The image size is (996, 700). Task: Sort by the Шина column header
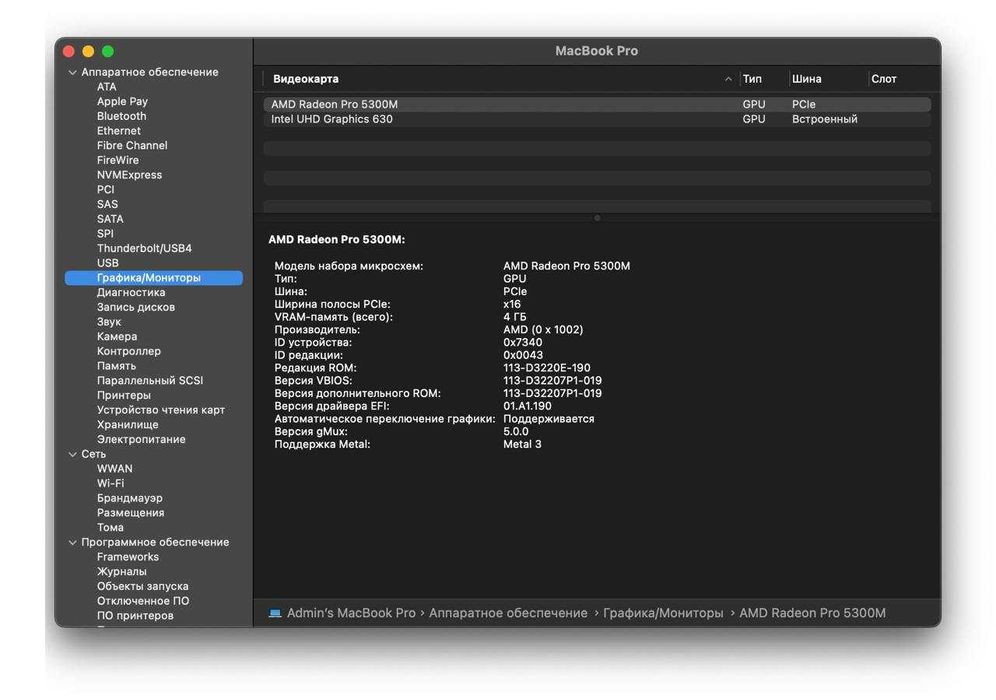(807, 79)
